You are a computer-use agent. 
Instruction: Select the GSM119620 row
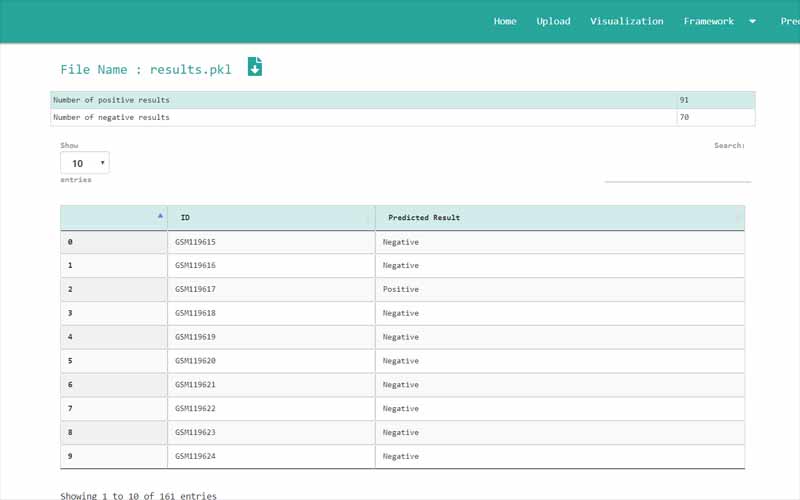(195, 361)
